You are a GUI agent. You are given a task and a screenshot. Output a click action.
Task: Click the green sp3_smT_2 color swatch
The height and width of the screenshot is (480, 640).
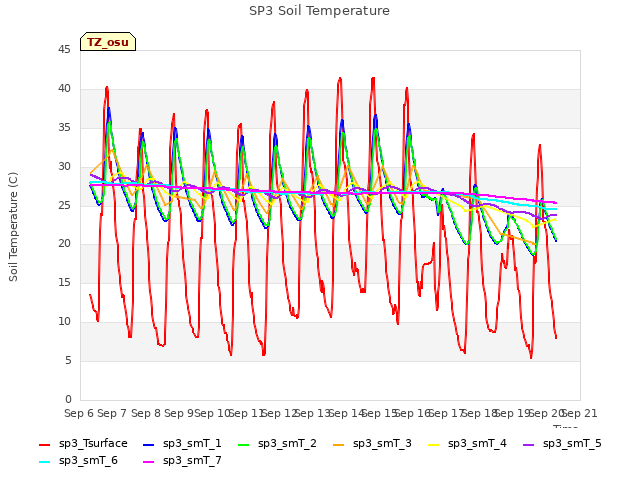click(x=244, y=444)
